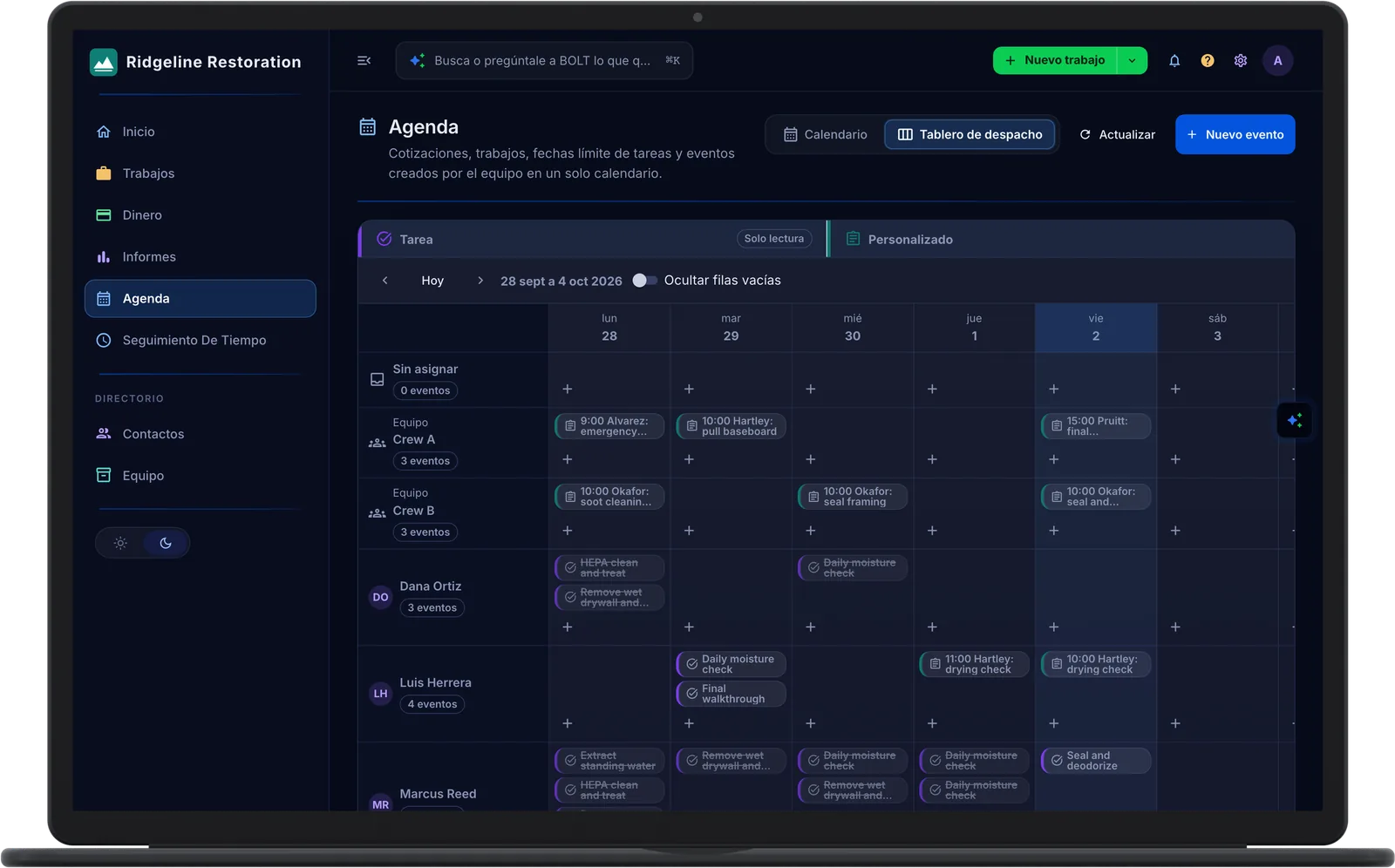1395x868 pixels.
Task: Click Crew A's 3 eventos badge
Action: (425, 461)
